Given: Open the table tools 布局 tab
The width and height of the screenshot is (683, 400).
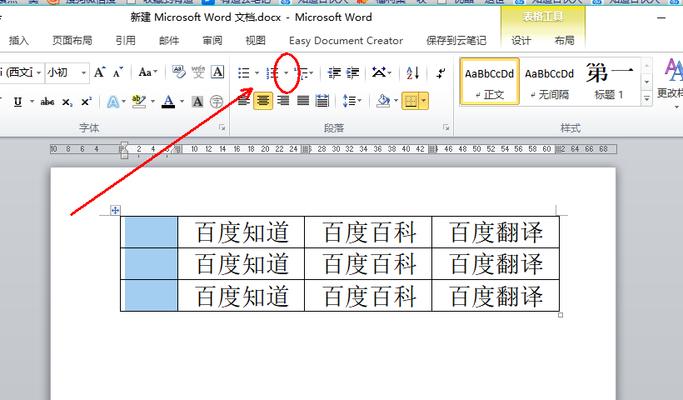Looking at the screenshot, I should (x=565, y=41).
